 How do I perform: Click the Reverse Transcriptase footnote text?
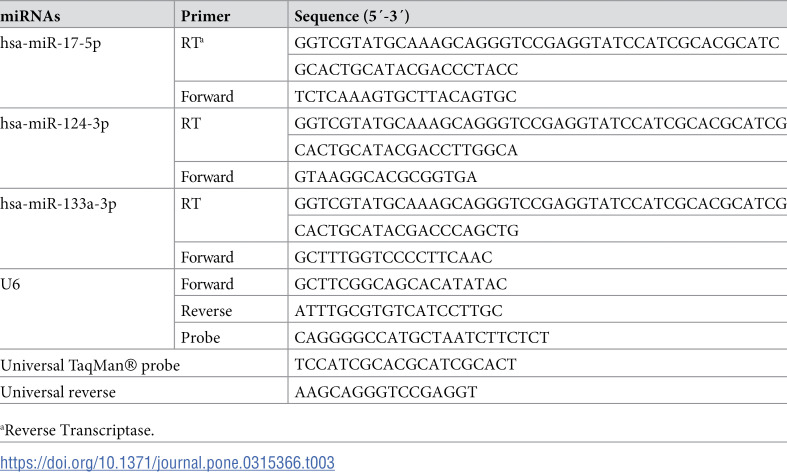(x=79, y=430)
